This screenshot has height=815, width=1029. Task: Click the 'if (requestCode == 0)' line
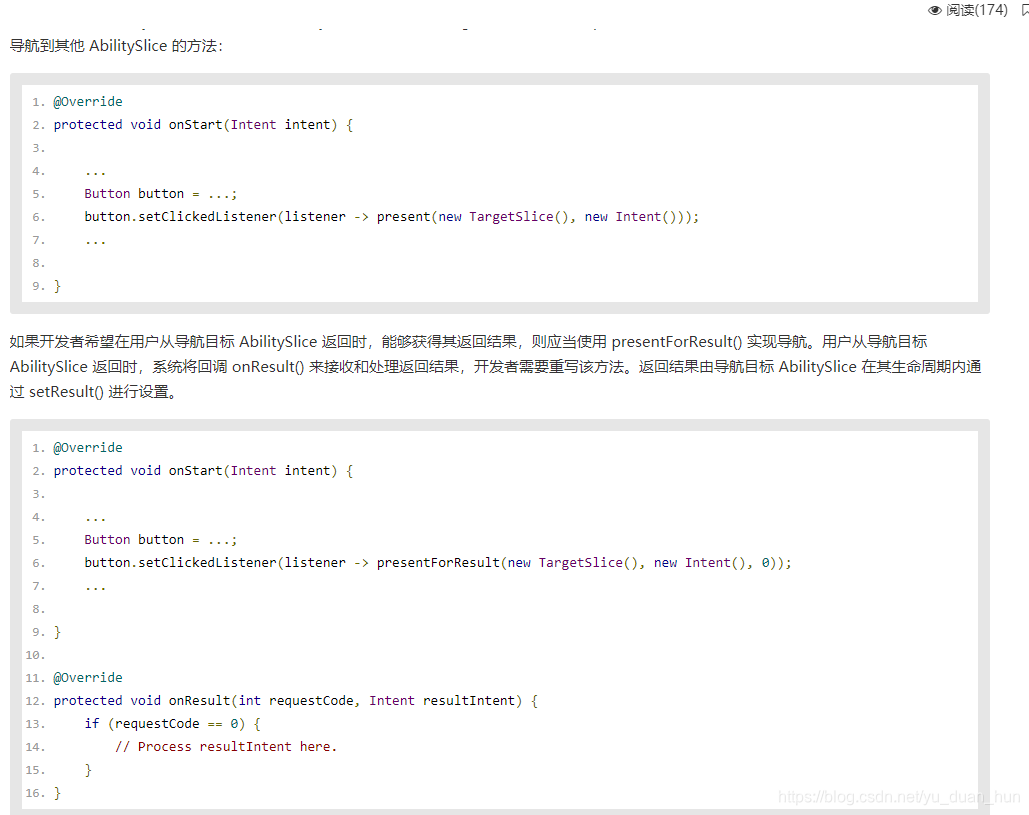(173, 724)
